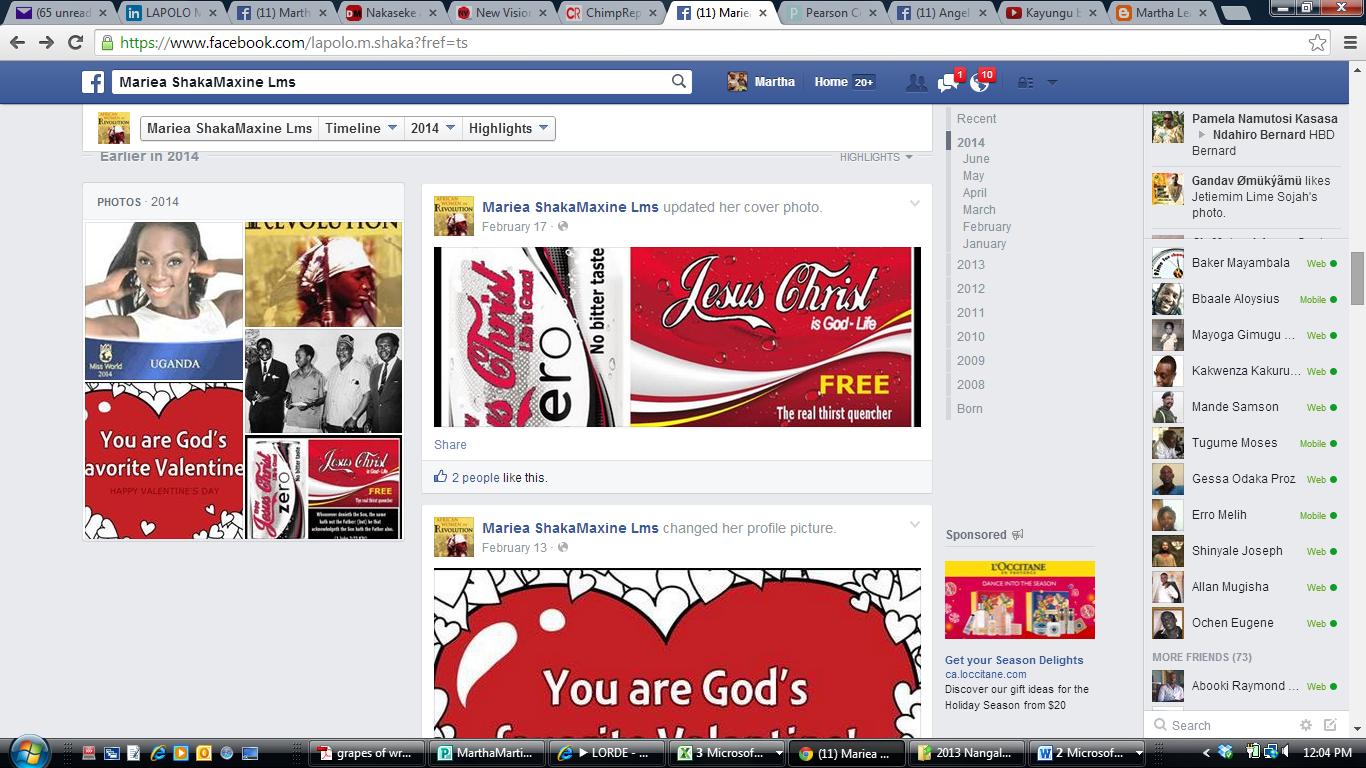Open chat with Ochen Eugene
The width and height of the screenshot is (1366, 768).
click(x=1245, y=623)
